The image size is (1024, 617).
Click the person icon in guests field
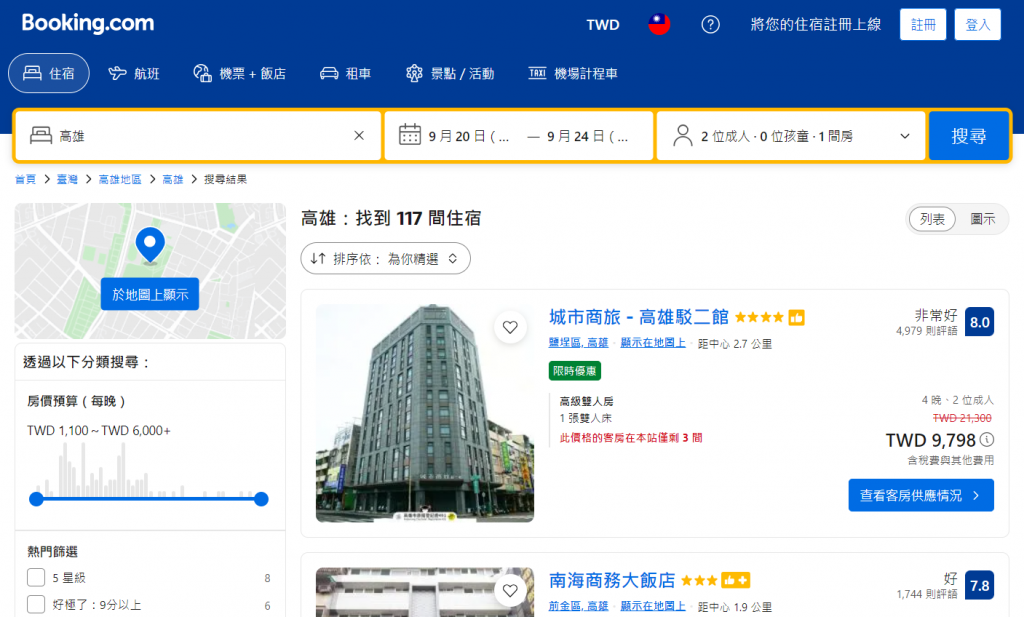point(682,135)
